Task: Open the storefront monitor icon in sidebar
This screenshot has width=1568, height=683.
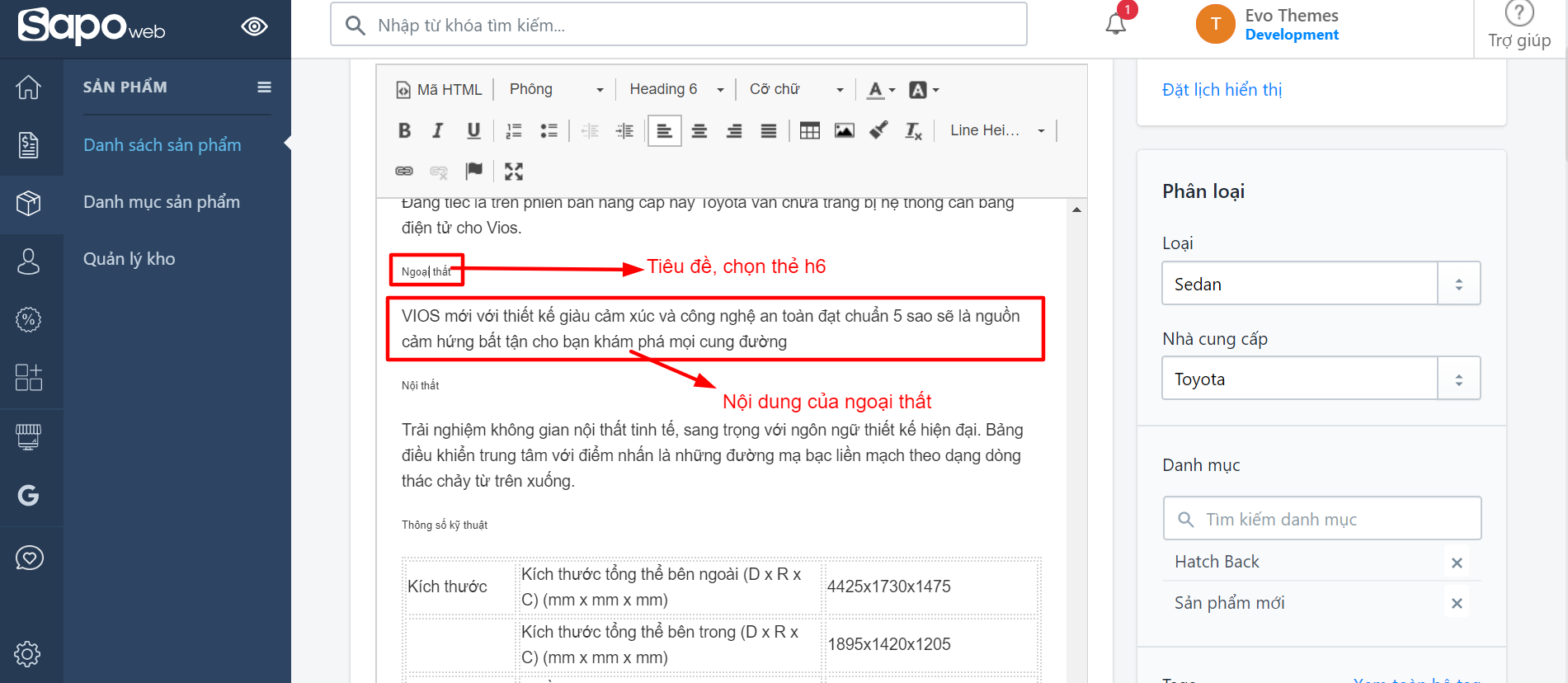Action: (29, 436)
